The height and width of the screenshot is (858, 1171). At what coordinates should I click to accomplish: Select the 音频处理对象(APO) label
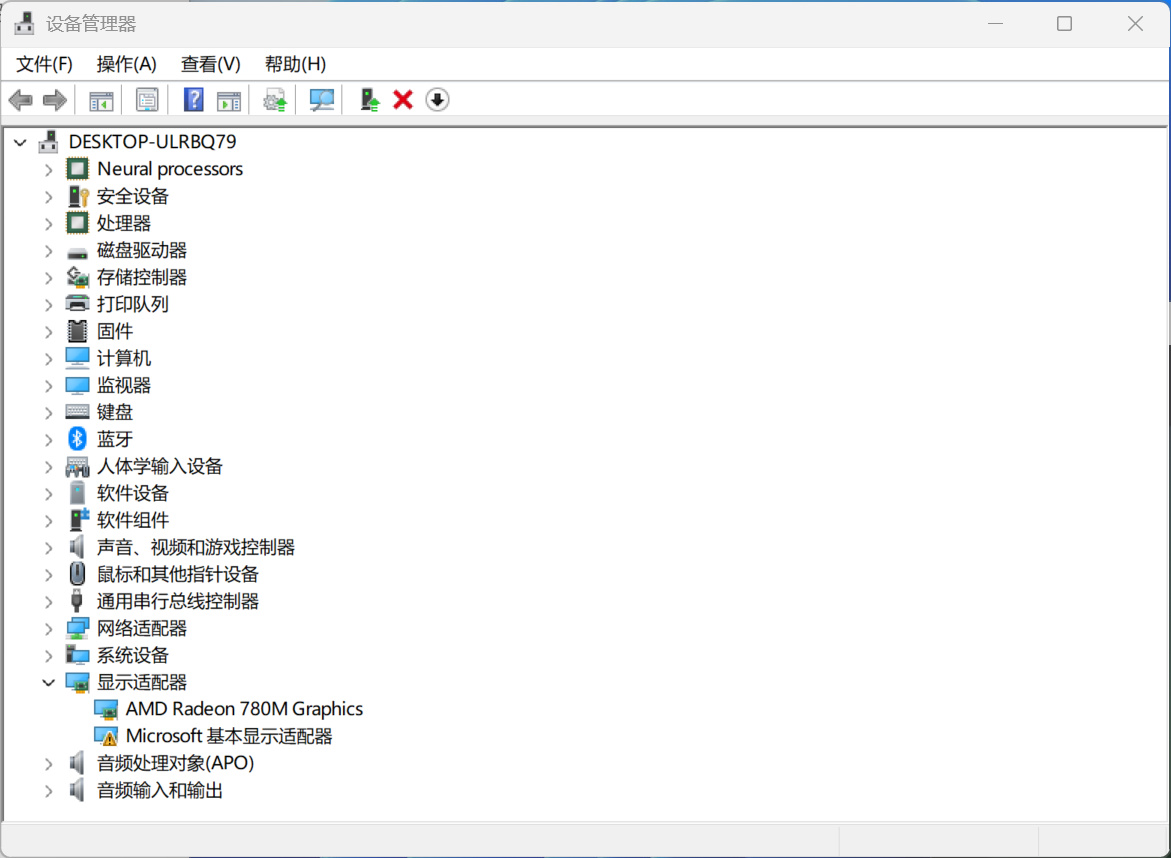click(x=176, y=763)
